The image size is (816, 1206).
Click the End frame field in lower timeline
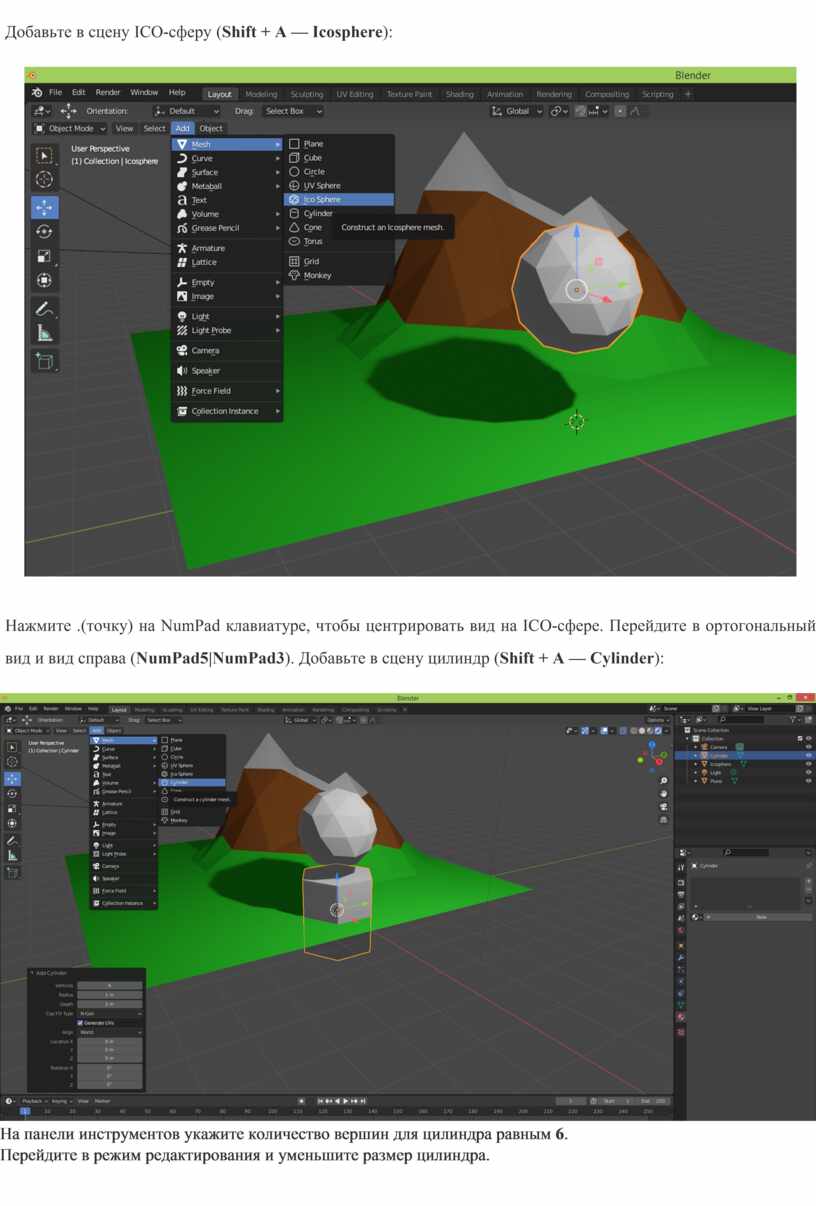pyautogui.click(x=654, y=1101)
